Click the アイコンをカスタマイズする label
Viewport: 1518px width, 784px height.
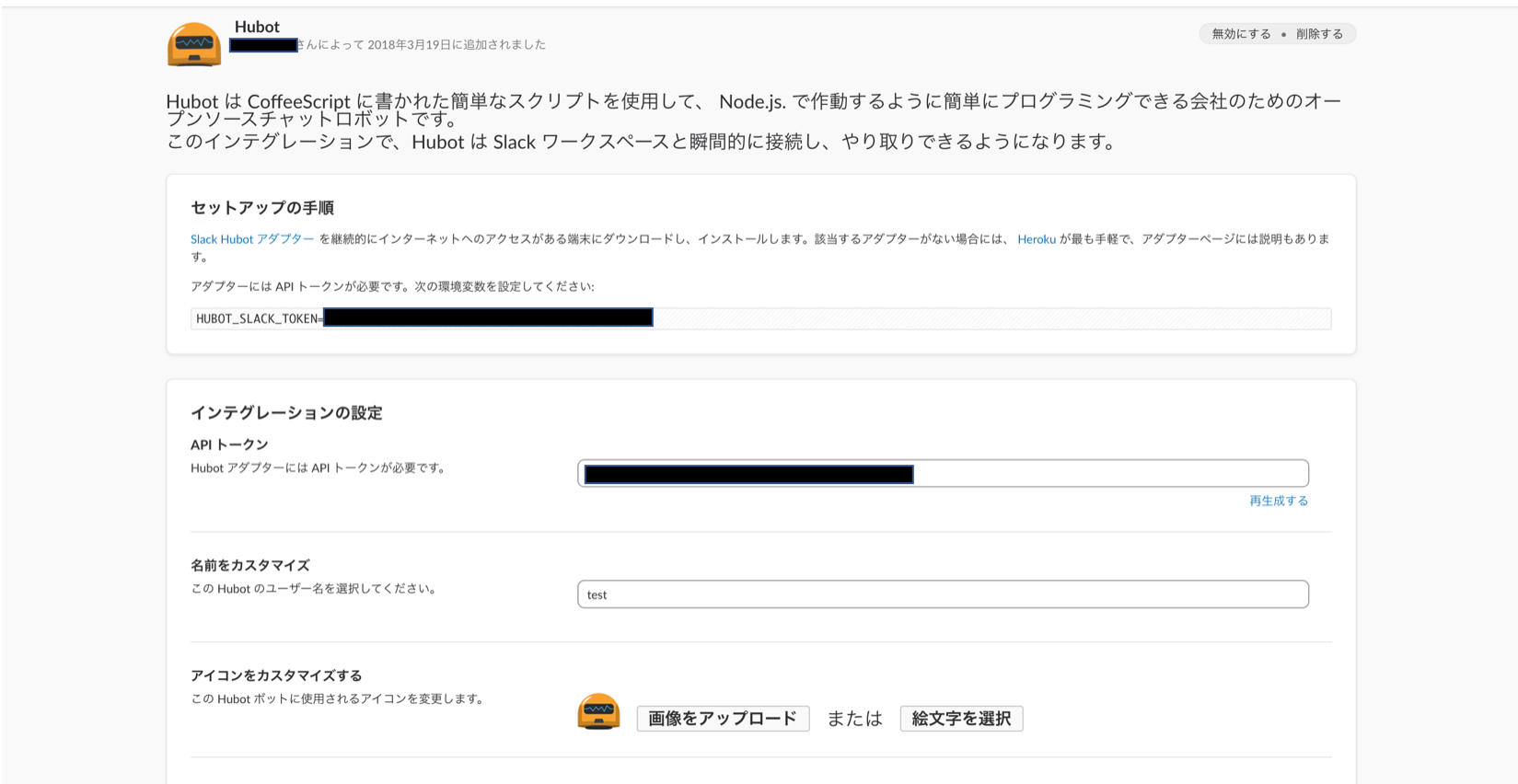276,675
